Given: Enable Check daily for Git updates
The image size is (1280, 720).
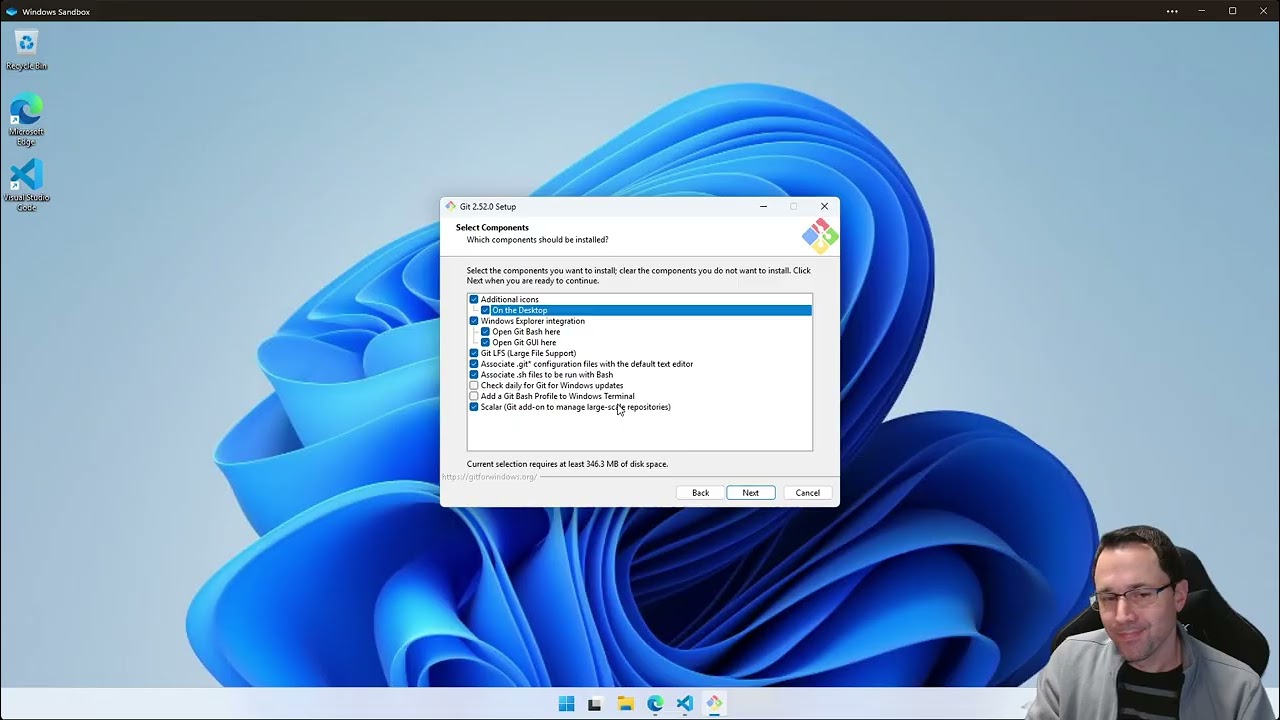Looking at the screenshot, I should (x=474, y=386).
